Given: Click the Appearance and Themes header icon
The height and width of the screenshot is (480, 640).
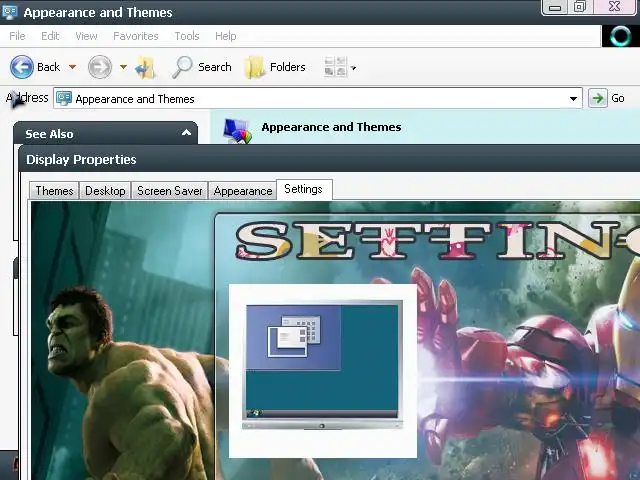Looking at the screenshot, I should (x=237, y=131).
